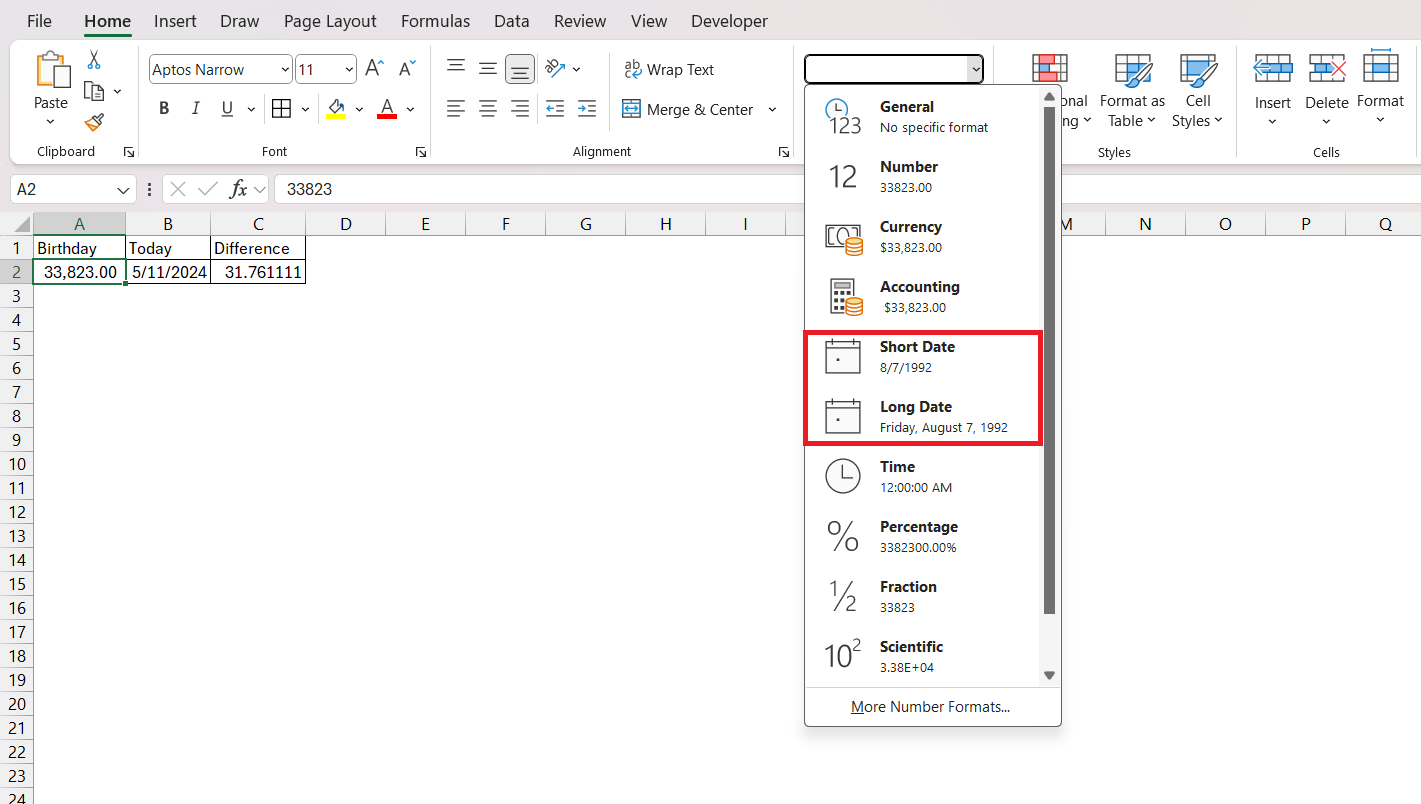Toggle Underline formatting
The height and width of the screenshot is (804, 1421).
pos(227,109)
